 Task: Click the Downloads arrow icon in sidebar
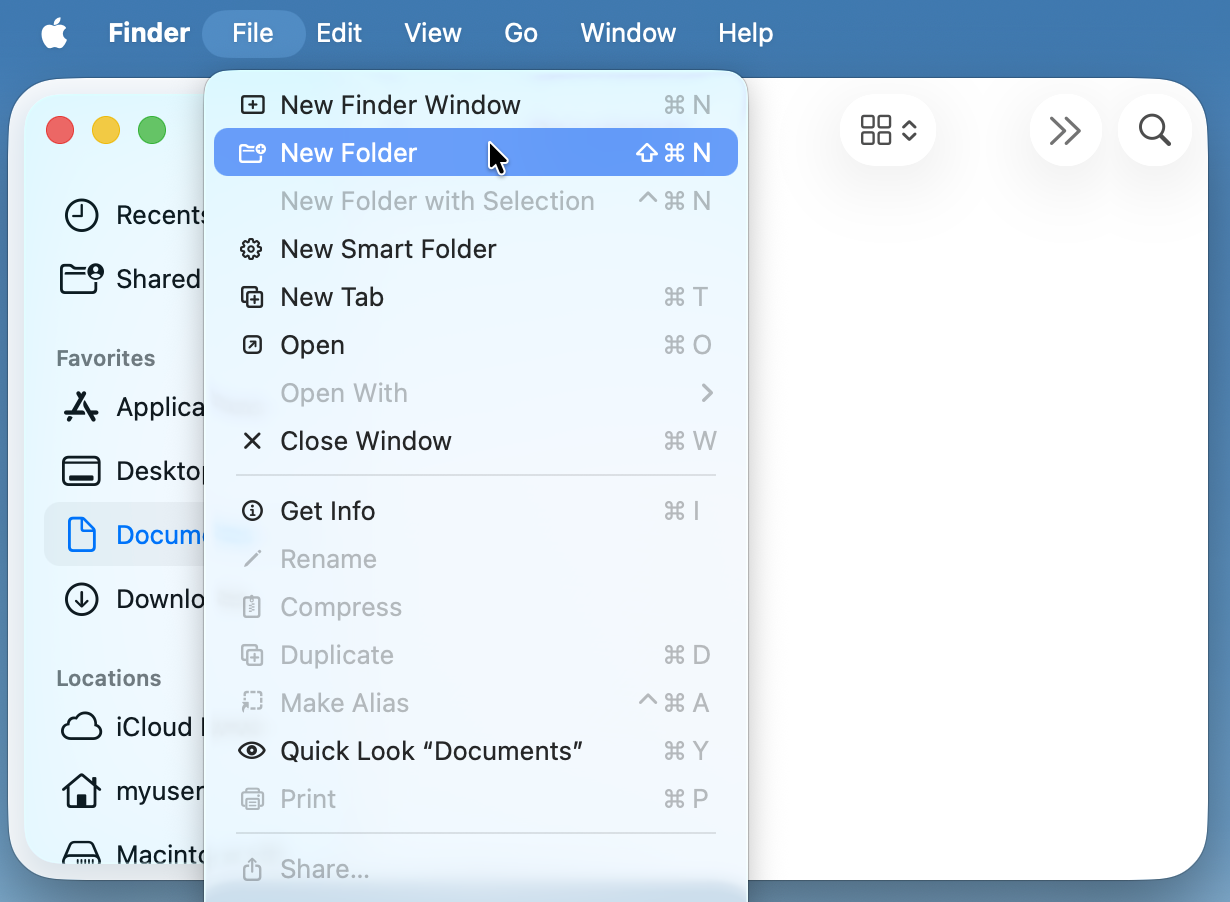81,599
